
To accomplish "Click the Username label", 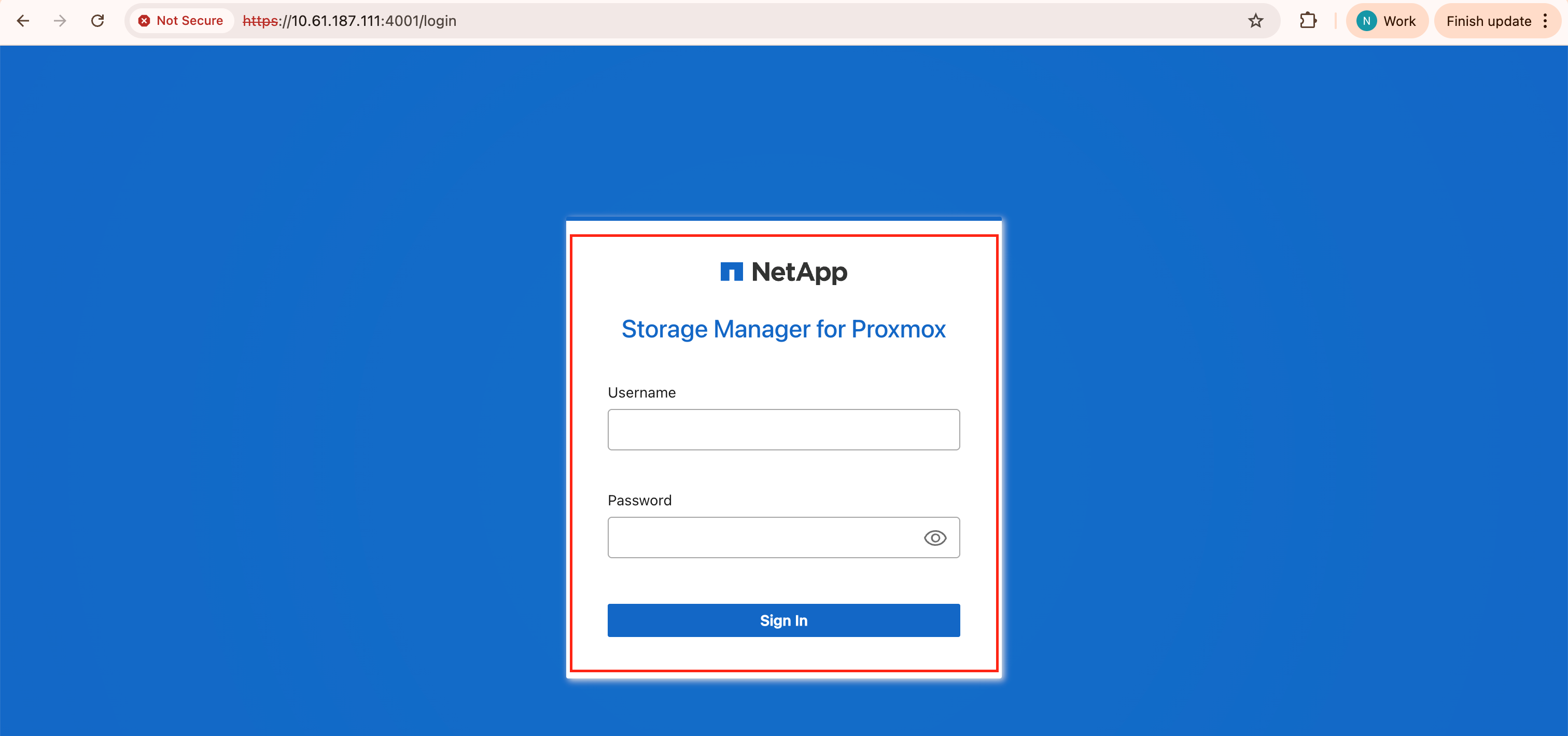I will point(641,392).
